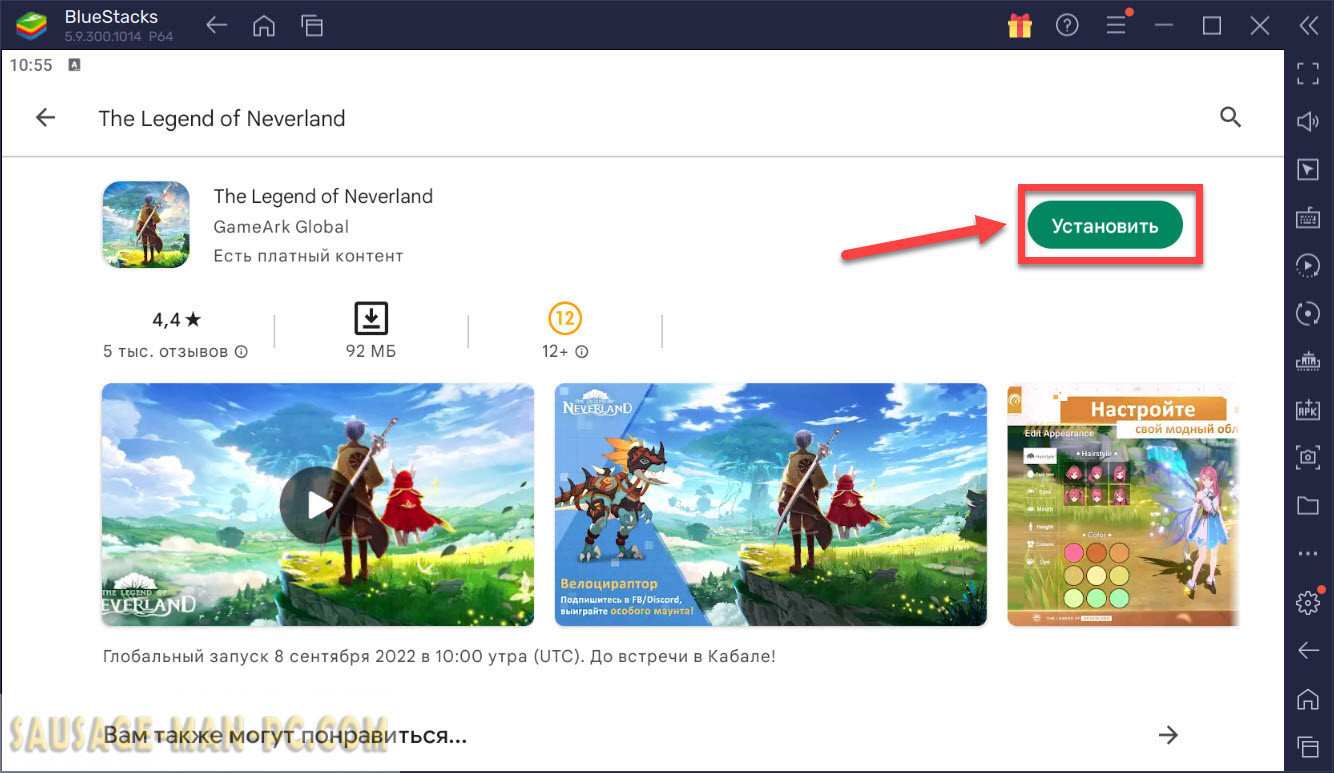Go back from the Play Store app page
Screen dimensions: 1334x773
(x=46, y=118)
